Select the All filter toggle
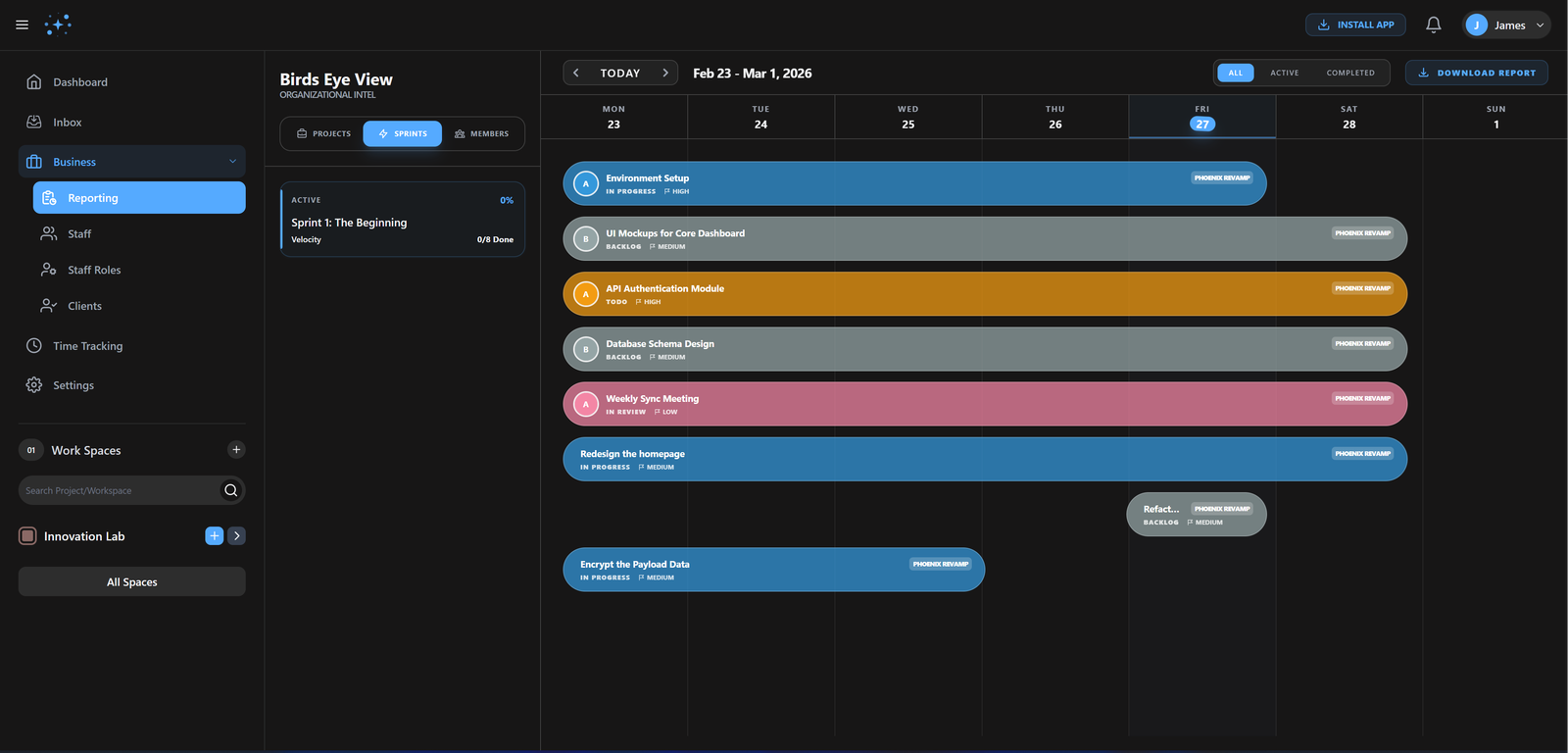The image size is (1568, 753). (x=1235, y=73)
